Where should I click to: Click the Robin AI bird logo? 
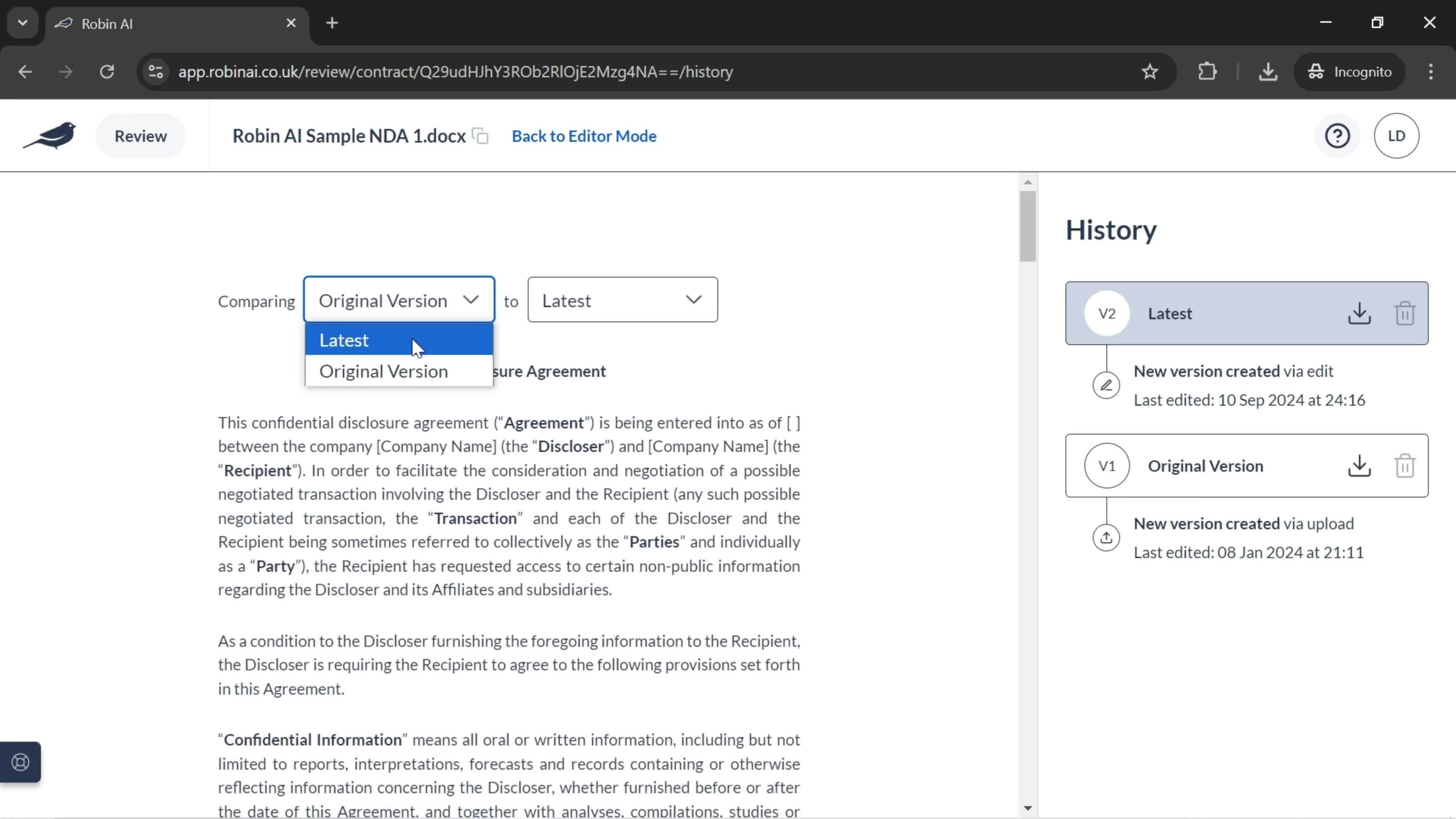point(50,136)
